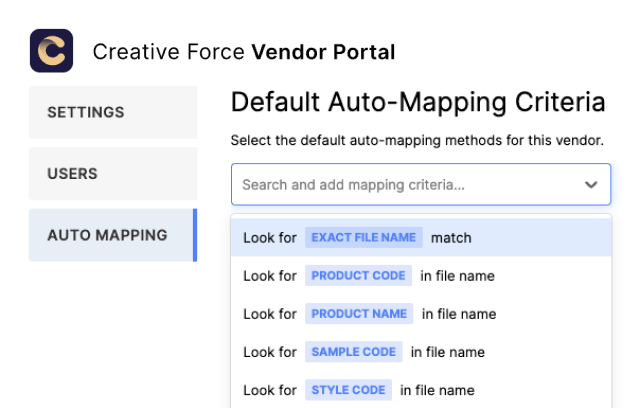This screenshot has height=408, width=640.
Task: Pick the Product Code in file name option
Action: tap(421, 276)
